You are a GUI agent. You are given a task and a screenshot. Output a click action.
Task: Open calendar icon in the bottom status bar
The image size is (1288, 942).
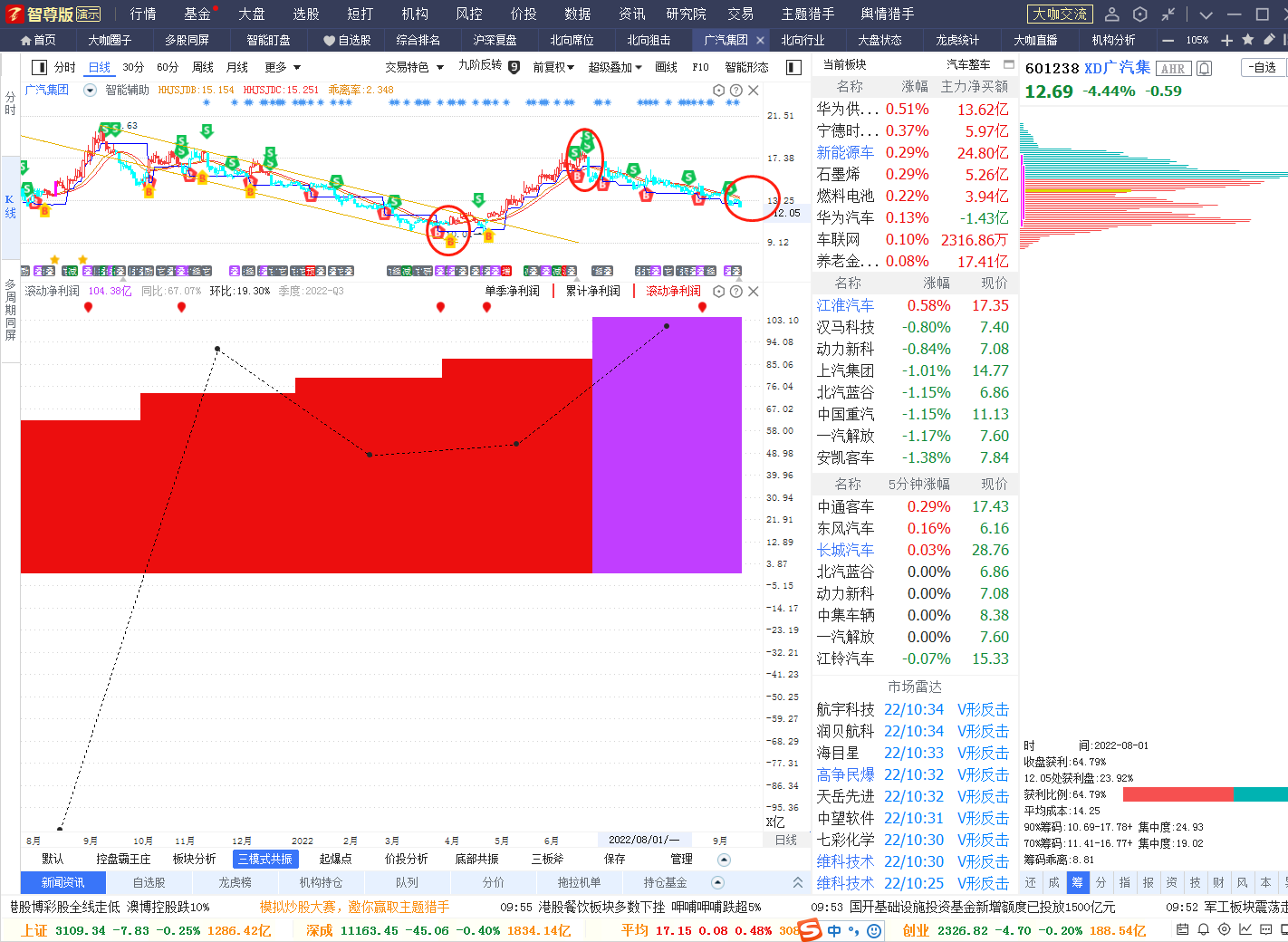click(x=1183, y=929)
